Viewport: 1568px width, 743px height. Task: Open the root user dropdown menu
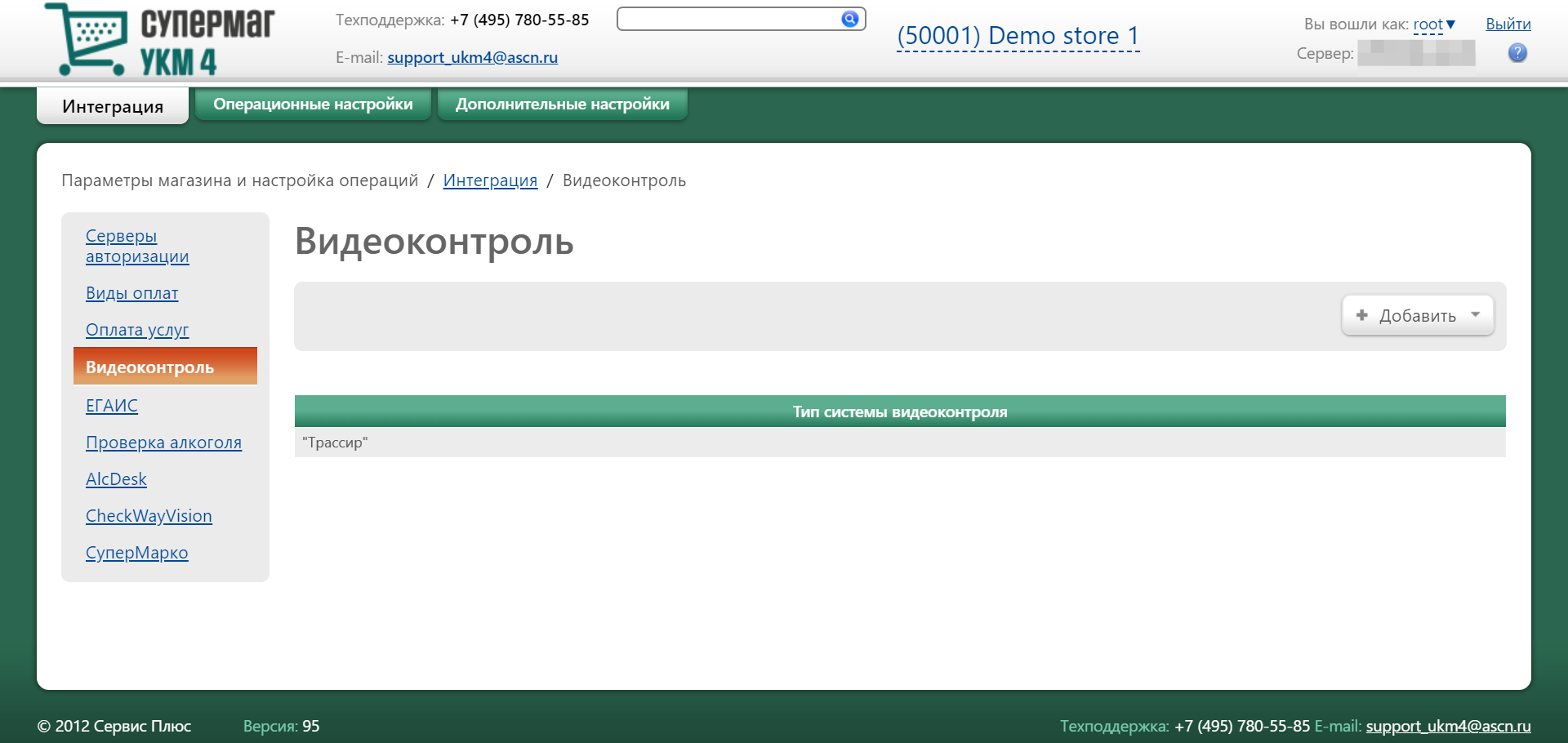[1434, 24]
